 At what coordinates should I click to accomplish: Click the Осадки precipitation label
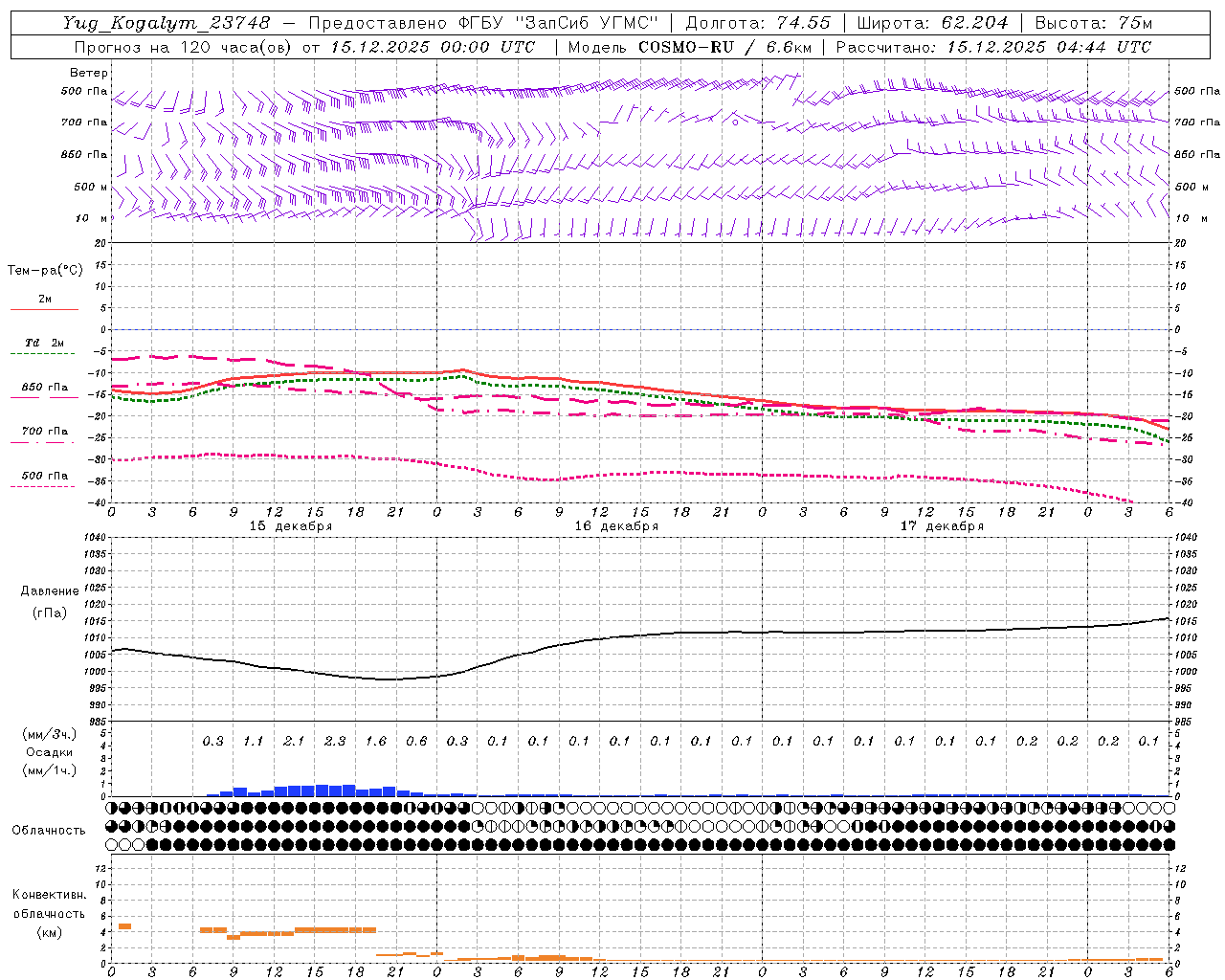click(49, 753)
